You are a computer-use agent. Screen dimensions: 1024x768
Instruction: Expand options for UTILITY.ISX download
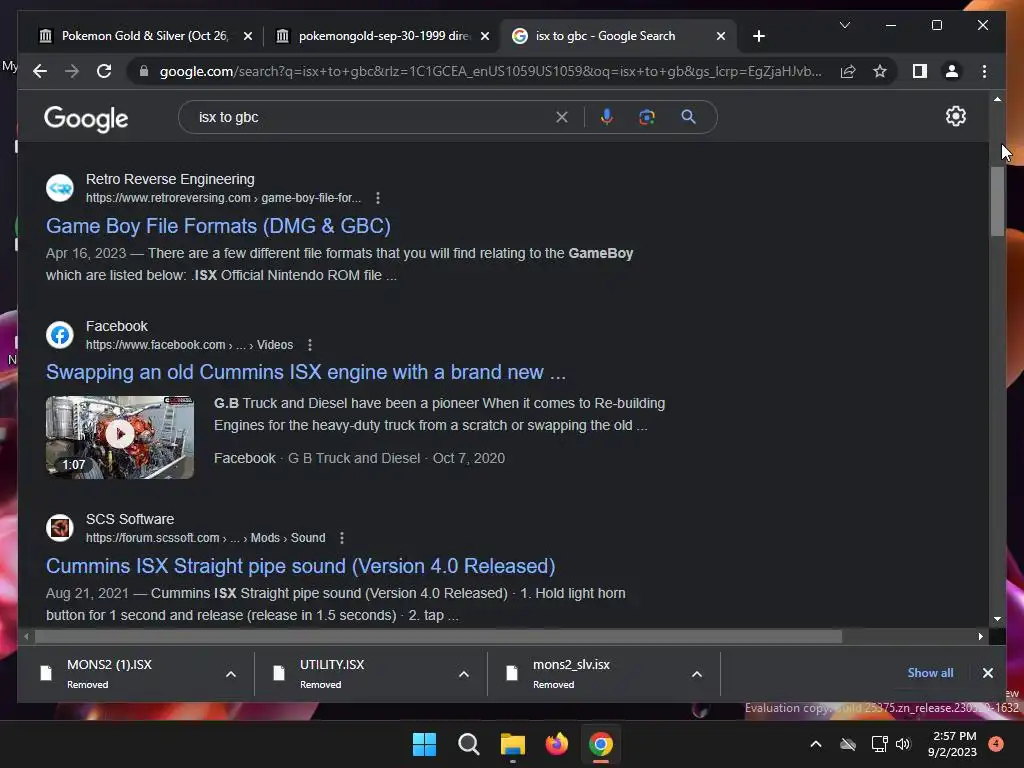tap(464, 674)
